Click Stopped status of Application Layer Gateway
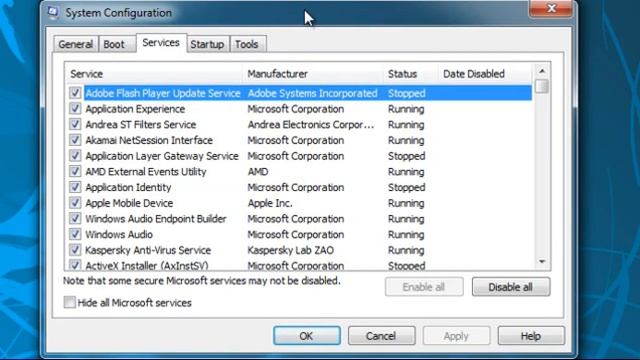 coord(407,156)
